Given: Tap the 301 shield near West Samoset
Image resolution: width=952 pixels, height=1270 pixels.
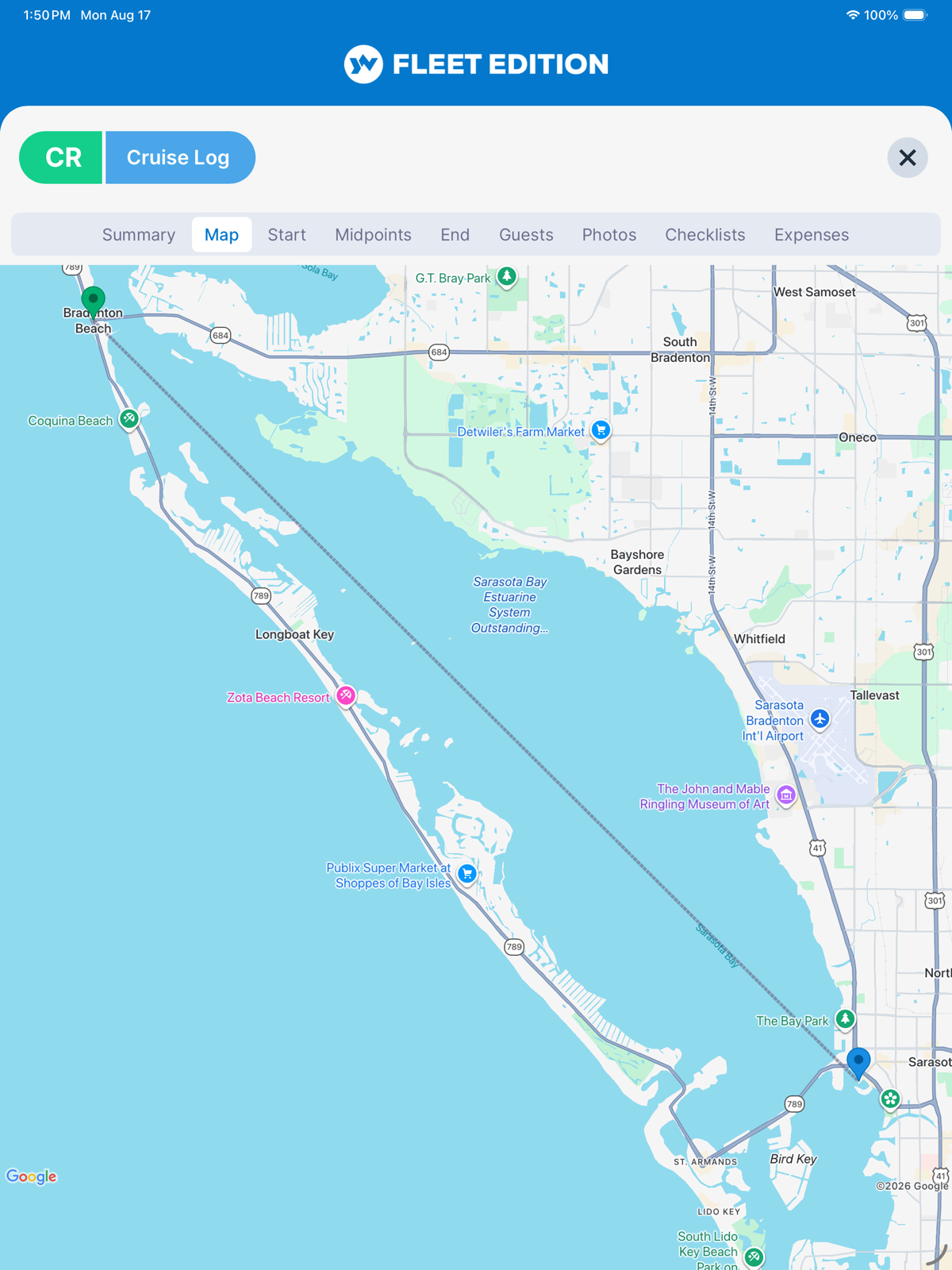Looking at the screenshot, I should point(917,323).
